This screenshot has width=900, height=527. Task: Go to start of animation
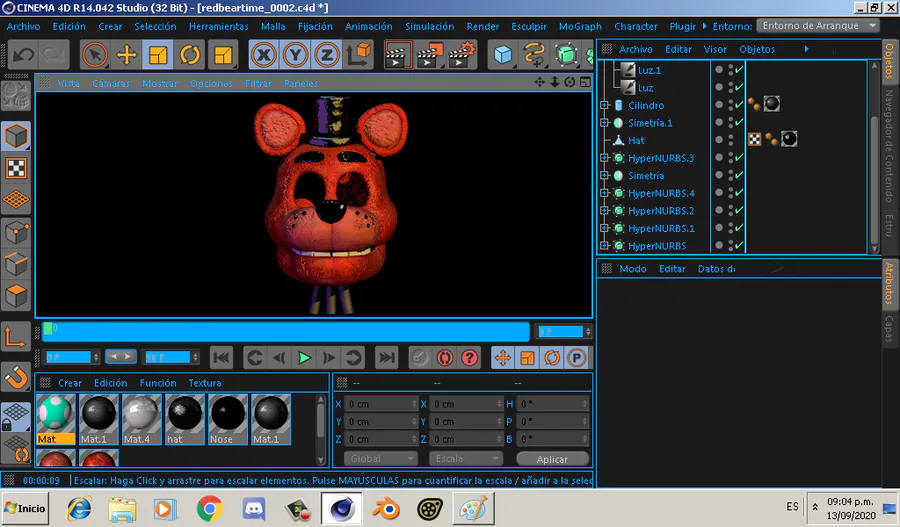click(x=222, y=358)
